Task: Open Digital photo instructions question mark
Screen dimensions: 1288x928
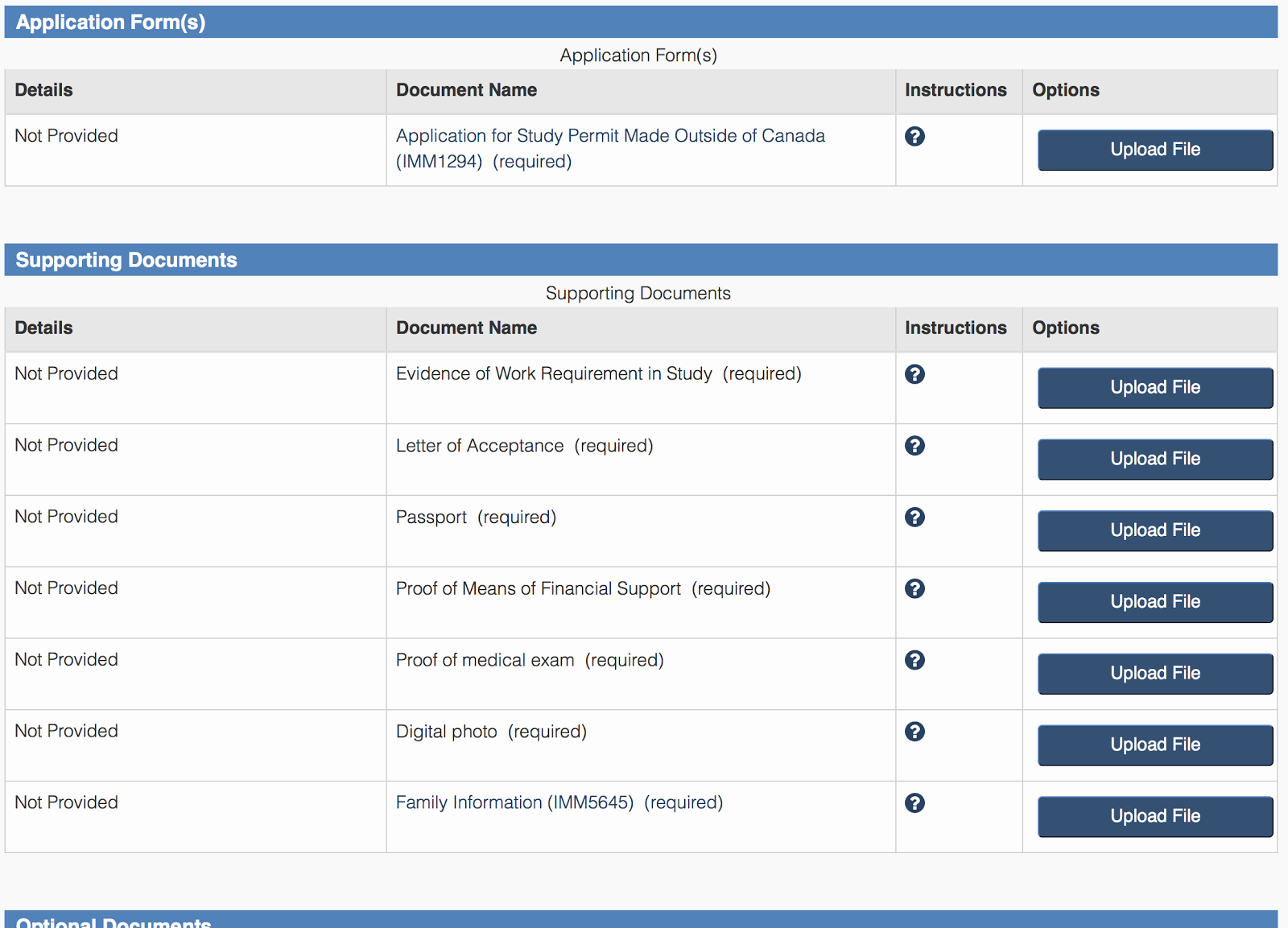Action: pos(914,732)
